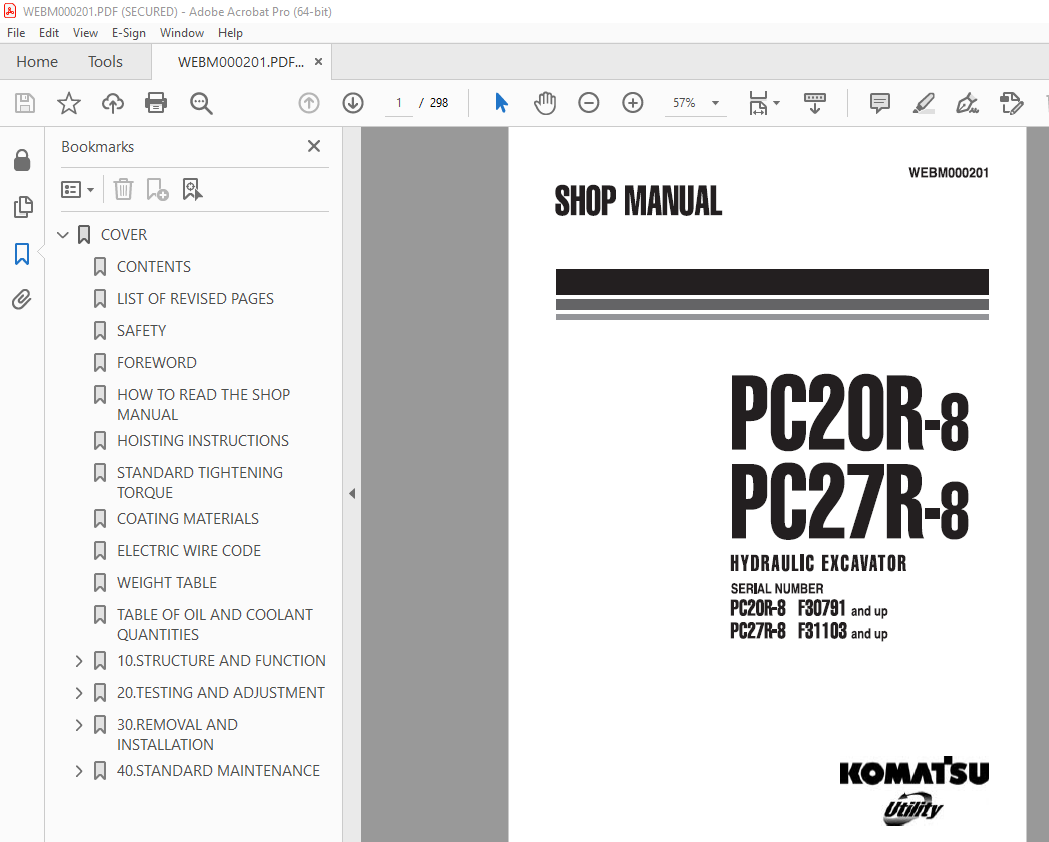Collapse navigation pane with side arrow
This screenshot has width=1049, height=842.
352,494
